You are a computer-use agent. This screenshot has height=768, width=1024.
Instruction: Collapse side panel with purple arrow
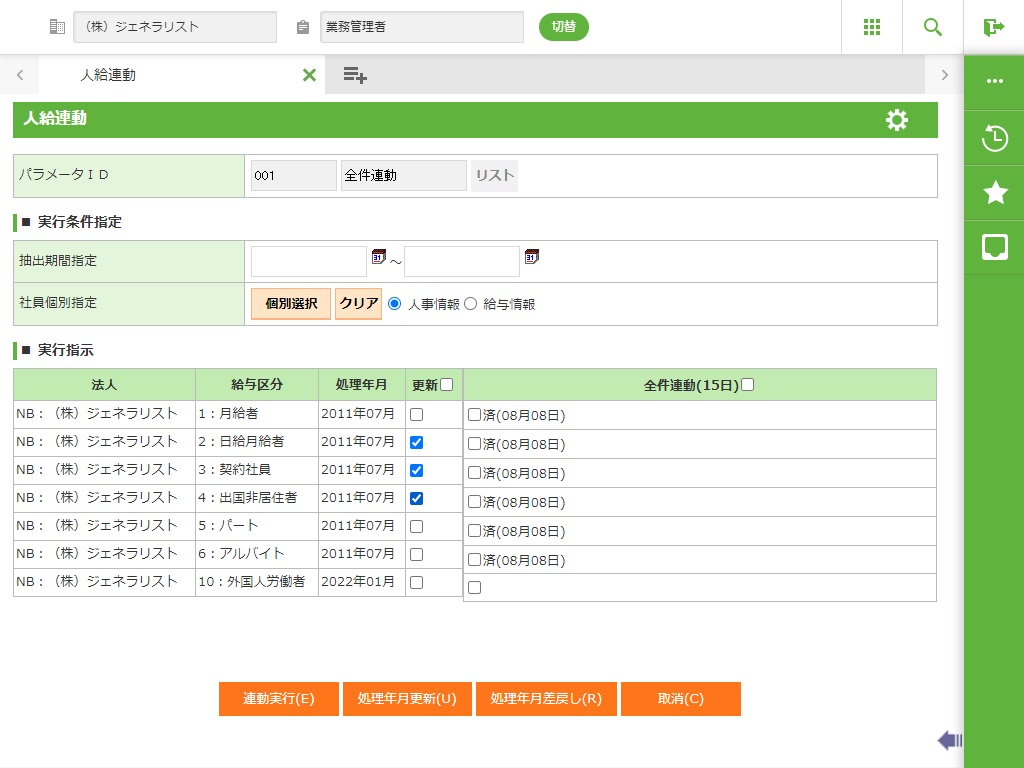click(949, 740)
